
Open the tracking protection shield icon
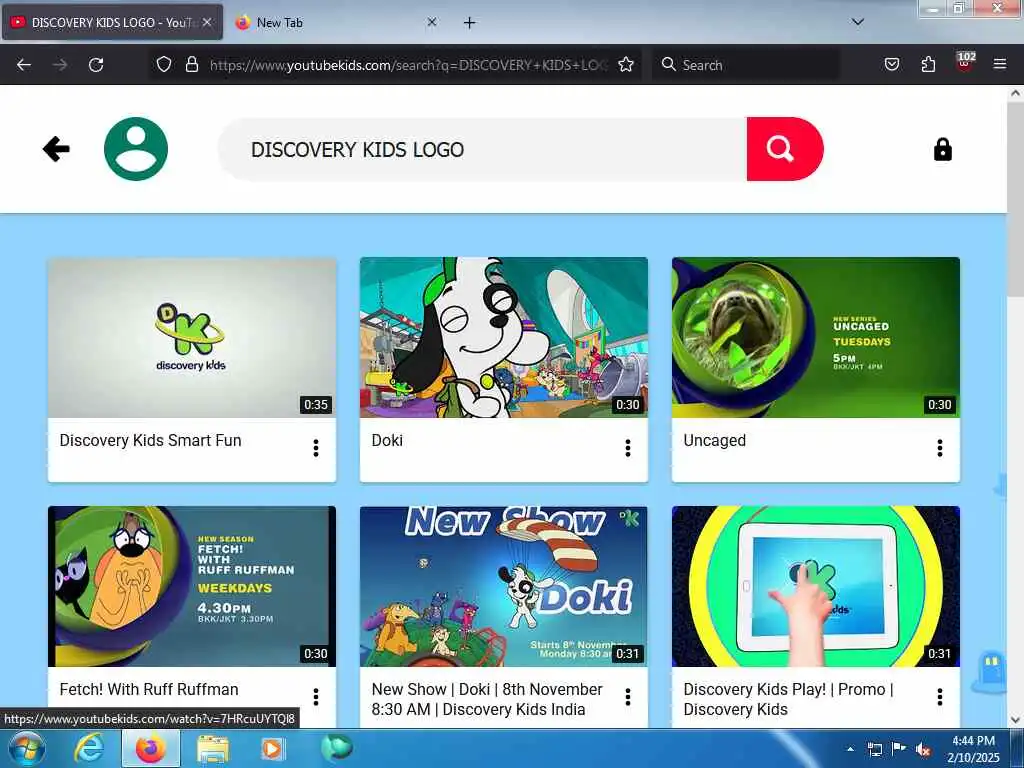pos(164,64)
